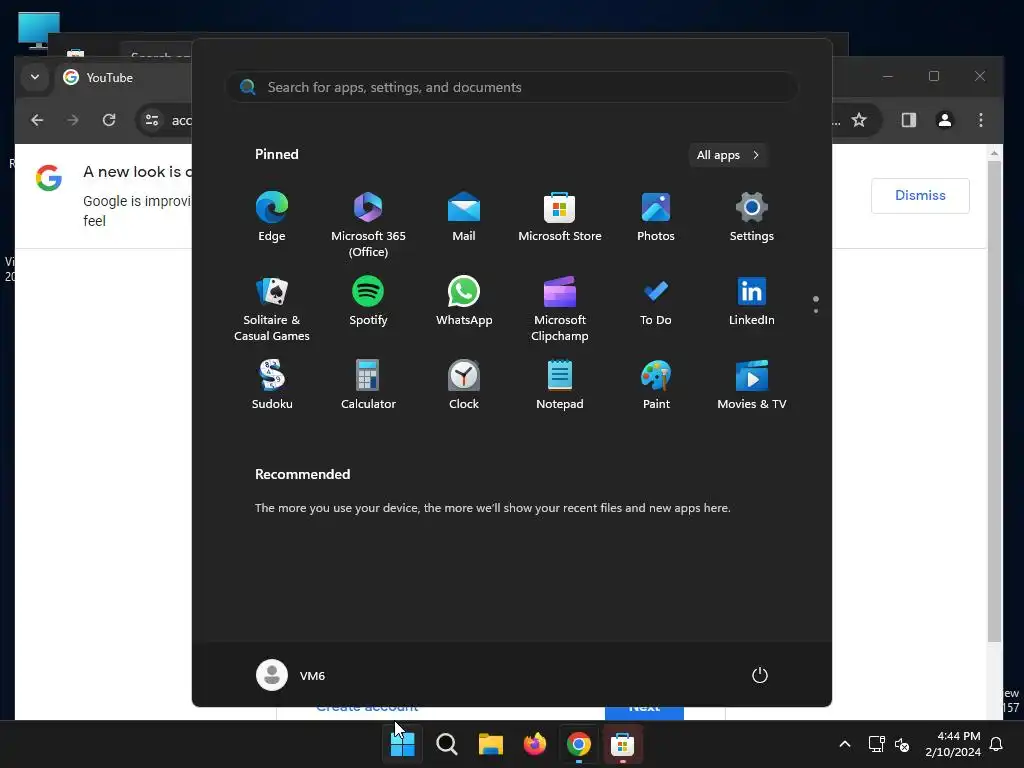
Task: Click the Start menu search field
Action: click(511, 87)
